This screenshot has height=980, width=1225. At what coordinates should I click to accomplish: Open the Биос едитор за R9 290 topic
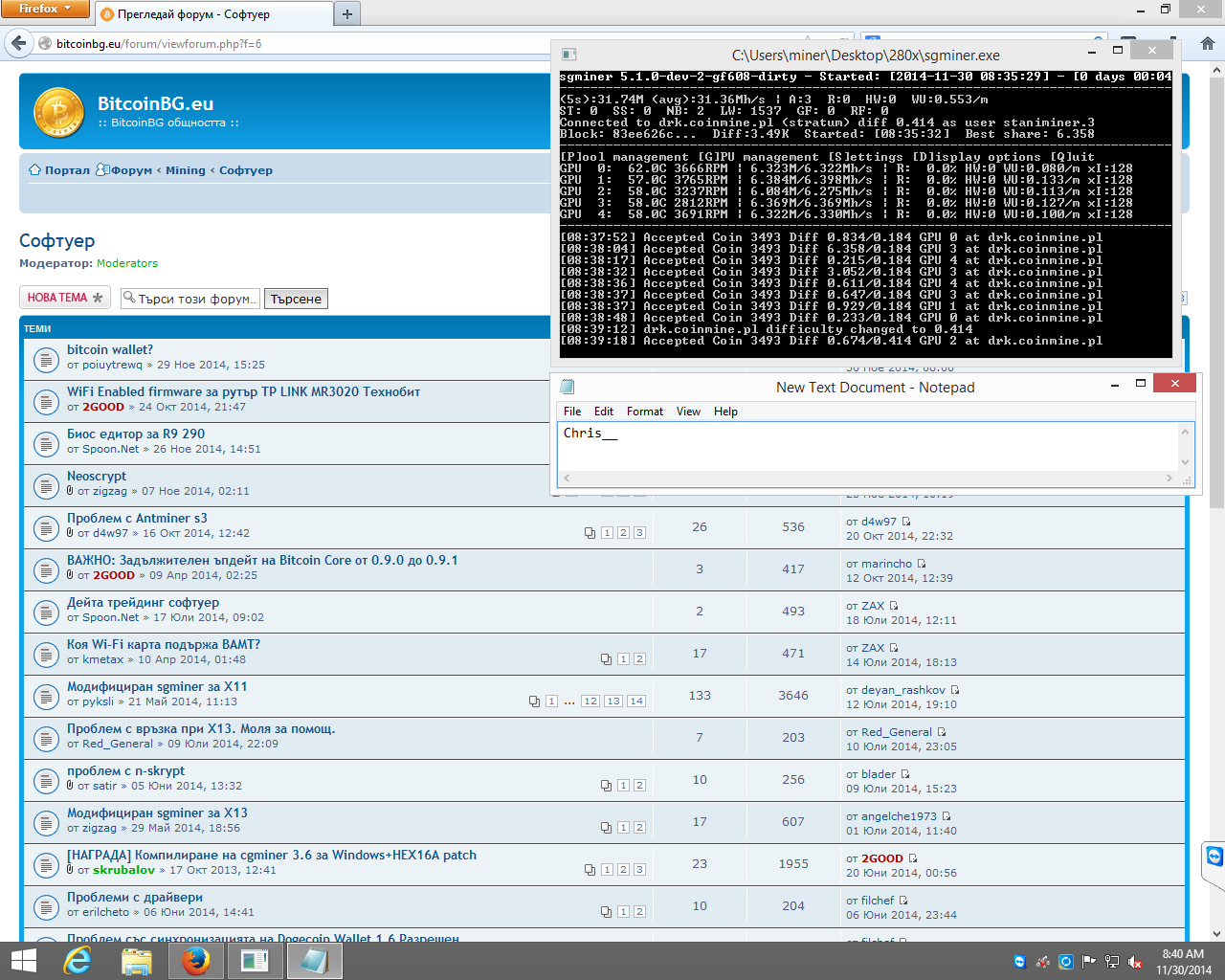click(136, 434)
